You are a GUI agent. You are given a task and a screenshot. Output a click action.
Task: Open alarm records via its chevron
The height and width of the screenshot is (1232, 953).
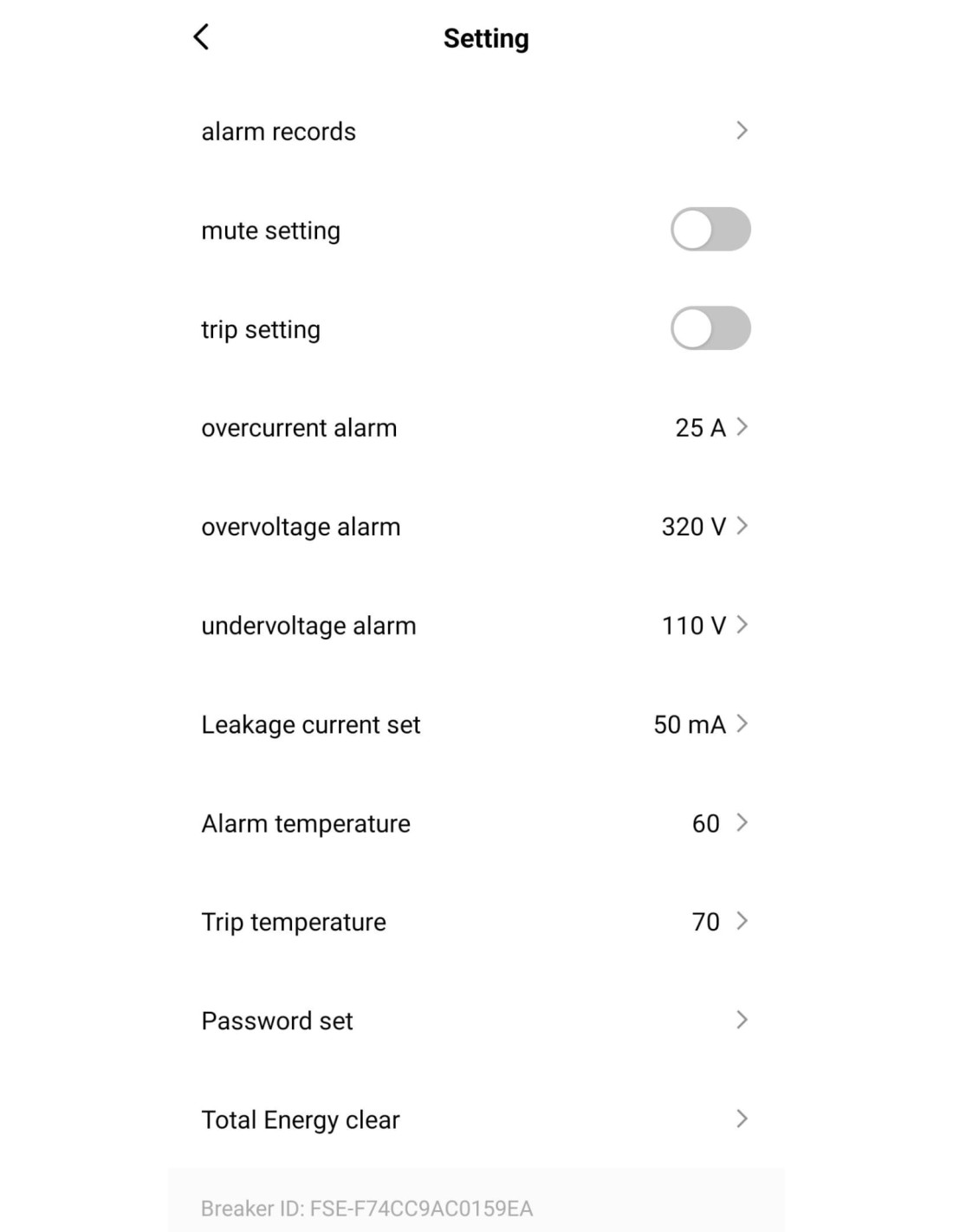742,131
